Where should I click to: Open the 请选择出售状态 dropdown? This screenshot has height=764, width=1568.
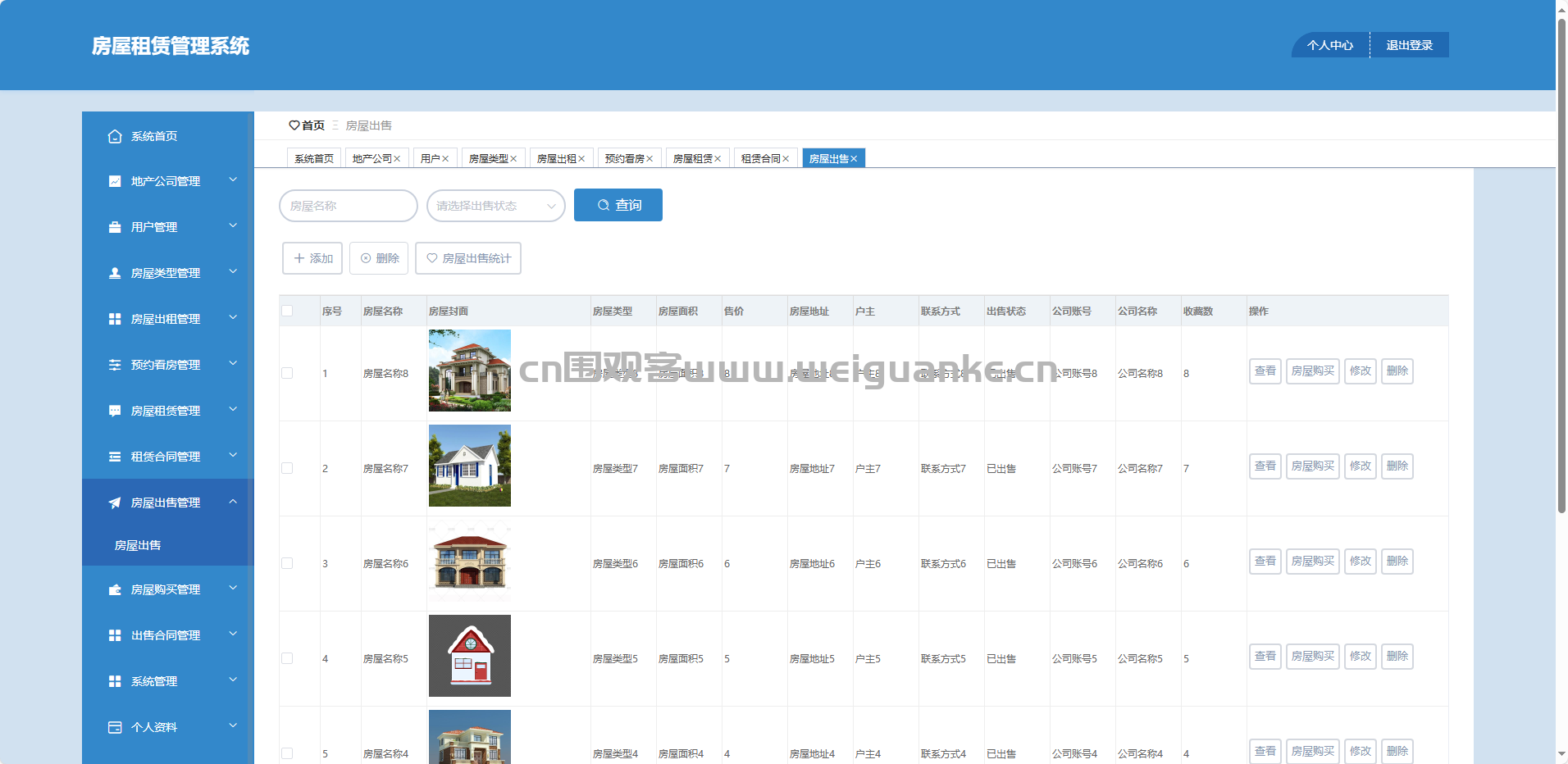click(496, 206)
